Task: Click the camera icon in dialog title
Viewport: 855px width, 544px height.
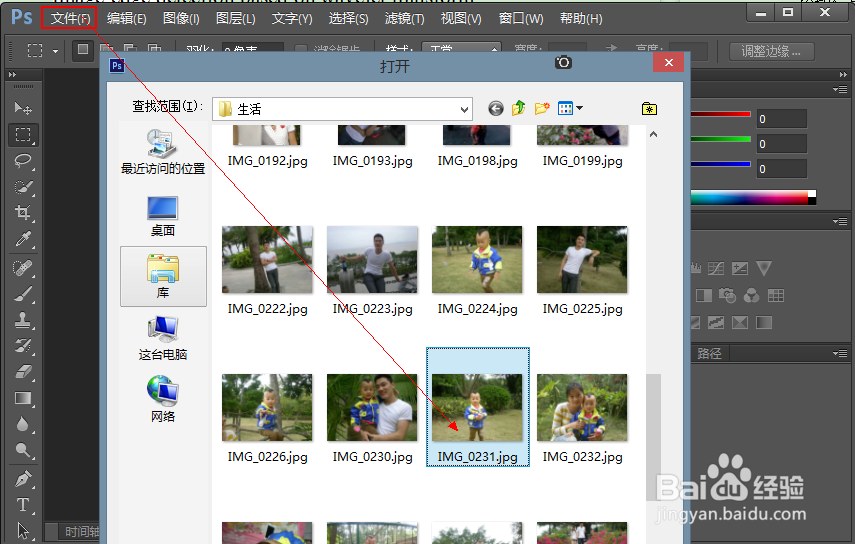Action: 563,63
